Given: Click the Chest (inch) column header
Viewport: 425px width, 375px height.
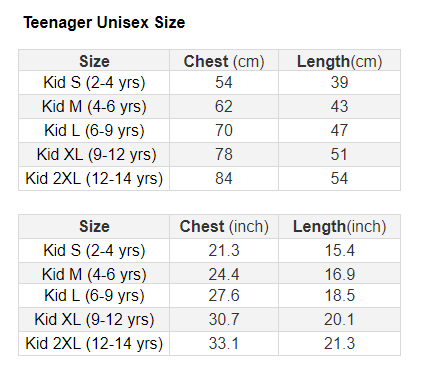Looking at the screenshot, I should click(x=224, y=227).
